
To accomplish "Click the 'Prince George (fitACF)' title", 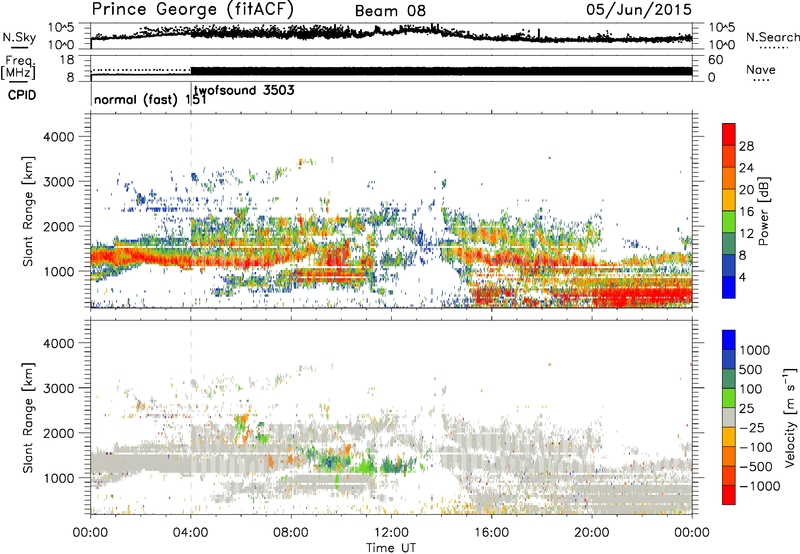I will point(192,9).
